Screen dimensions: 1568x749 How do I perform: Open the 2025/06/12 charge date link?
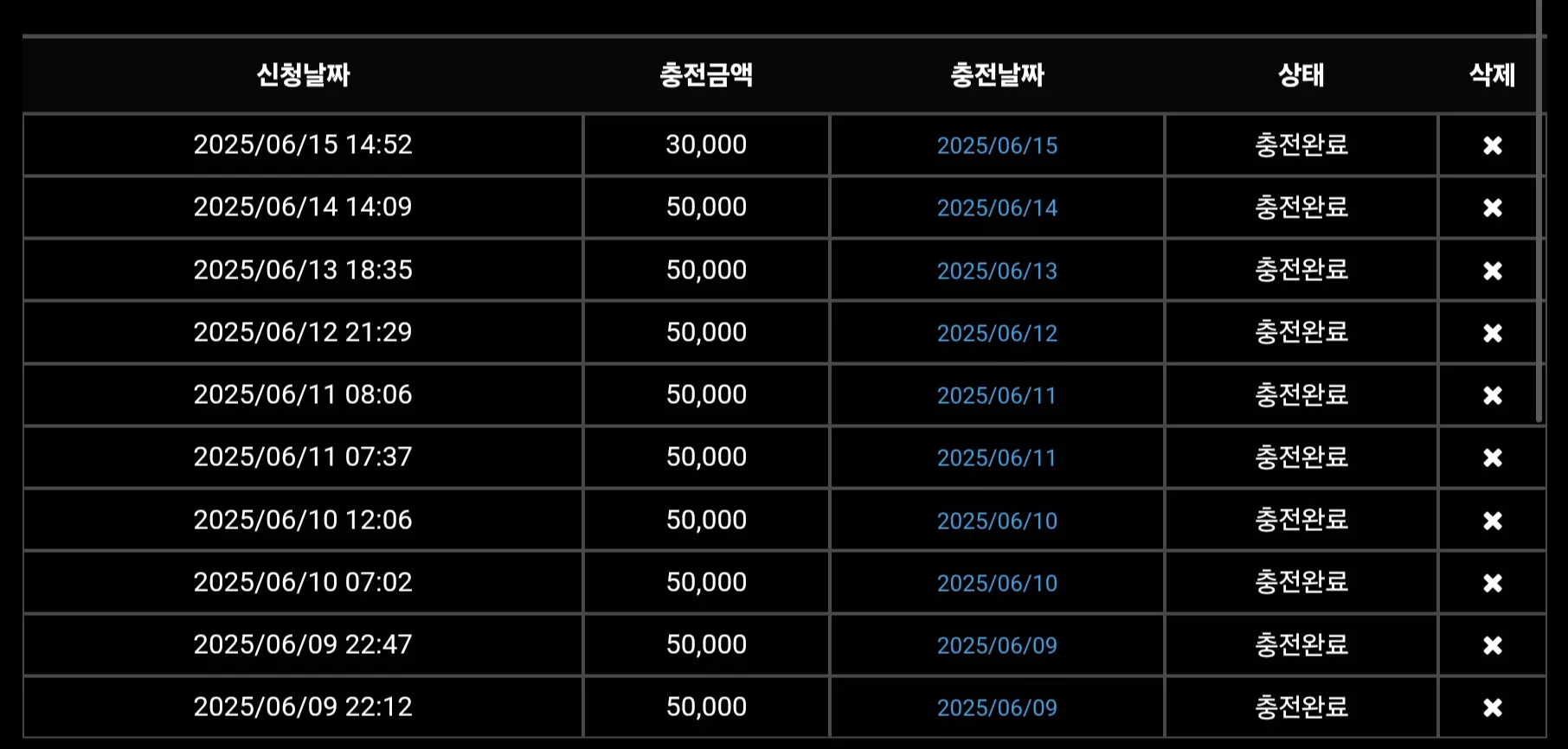coord(997,333)
